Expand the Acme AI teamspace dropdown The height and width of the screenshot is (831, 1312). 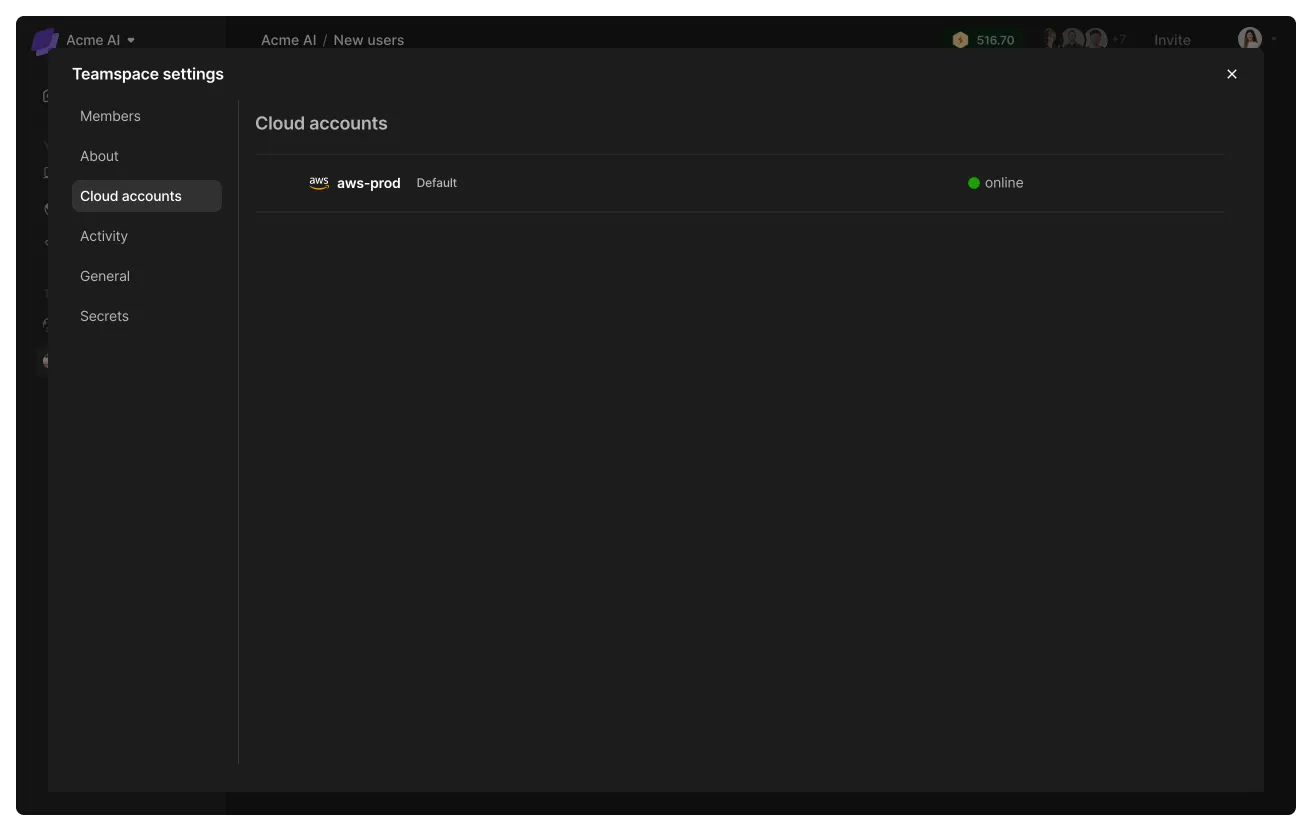[101, 40]
